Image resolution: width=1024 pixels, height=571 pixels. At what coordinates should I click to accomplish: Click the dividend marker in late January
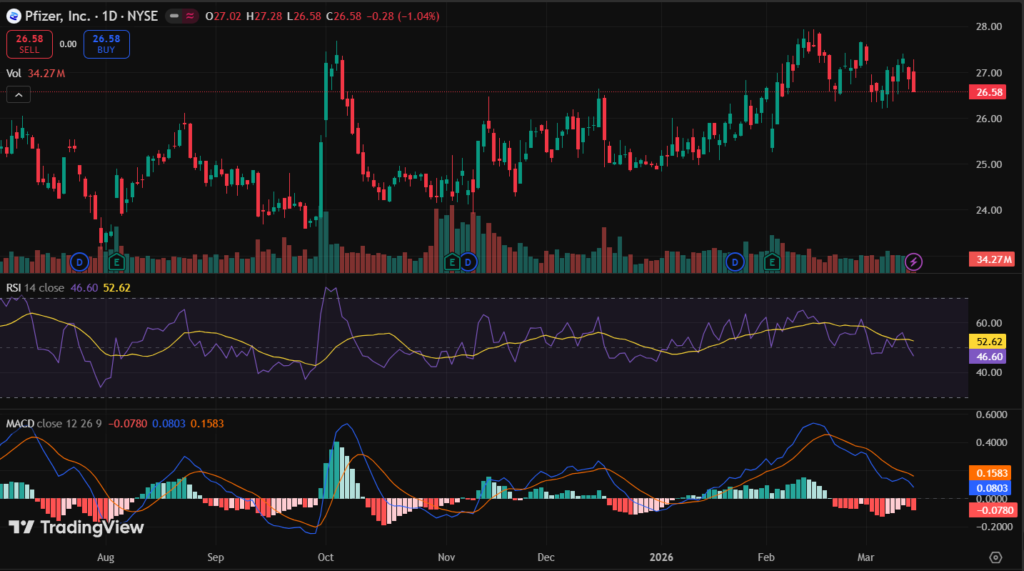[735, 262]
